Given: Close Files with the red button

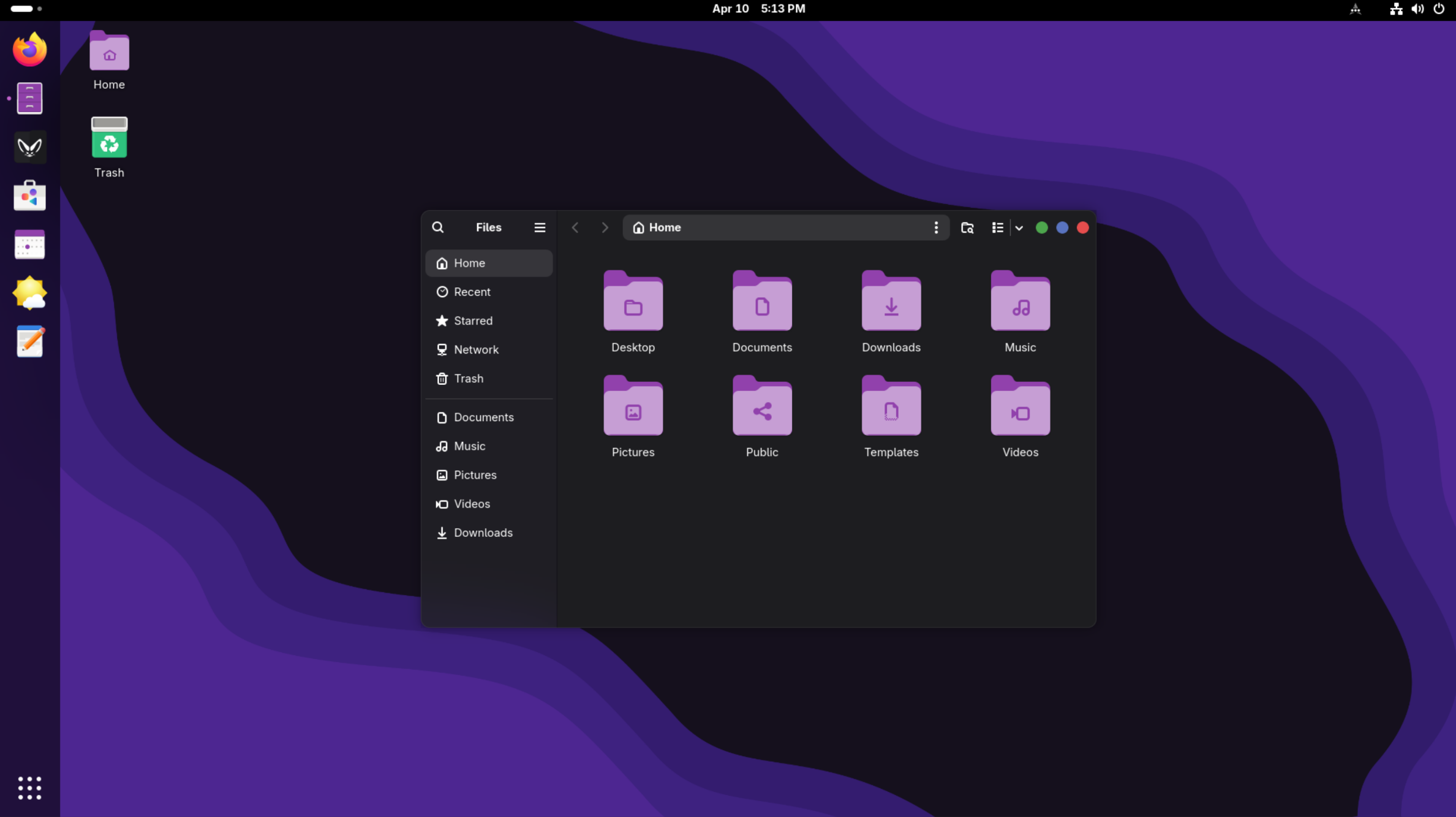Looking at the screenshot, I should [x=1082, y=227].
